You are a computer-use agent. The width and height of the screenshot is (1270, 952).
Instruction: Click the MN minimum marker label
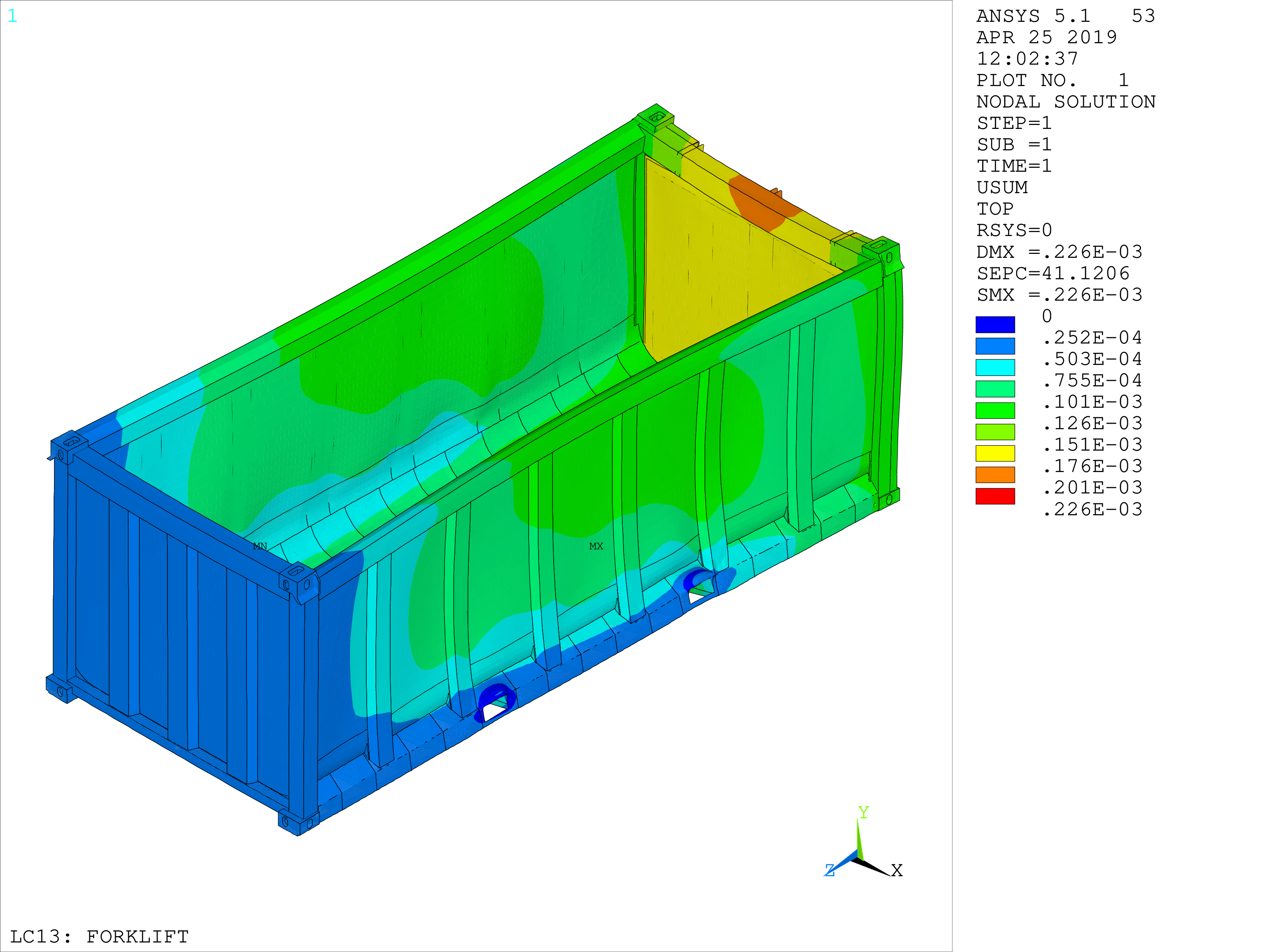(x=260, y=546)
